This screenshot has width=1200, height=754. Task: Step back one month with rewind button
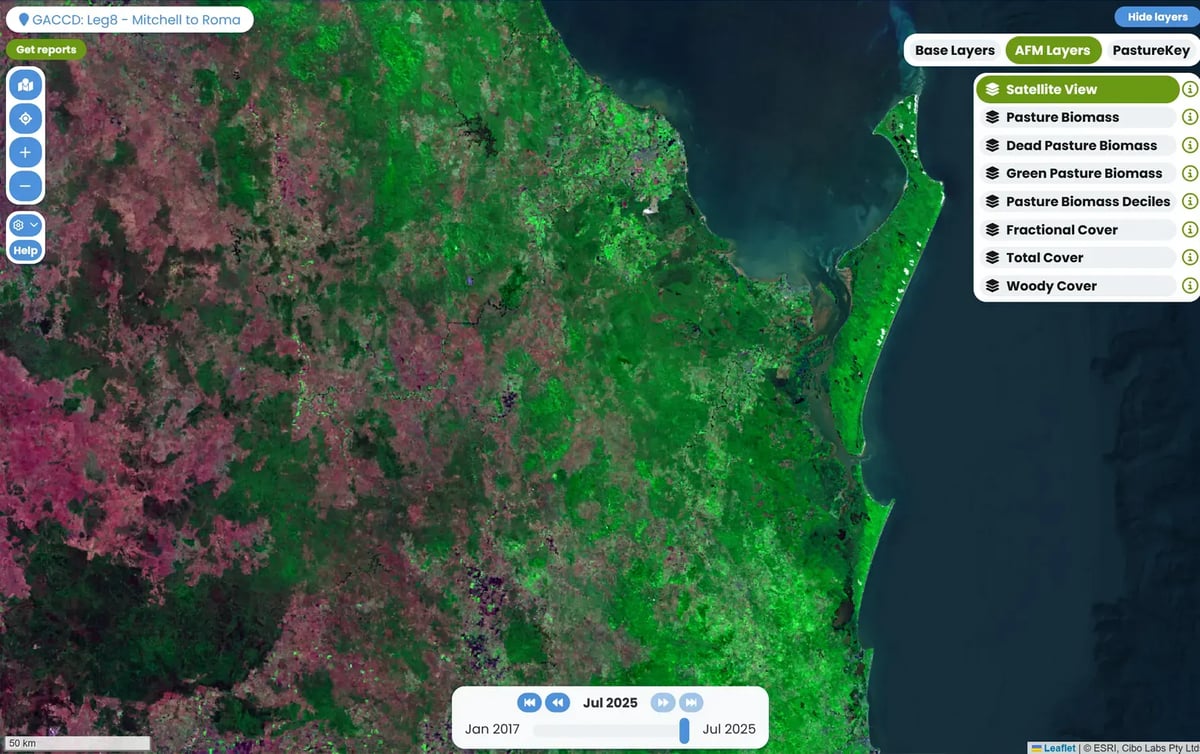557,703
